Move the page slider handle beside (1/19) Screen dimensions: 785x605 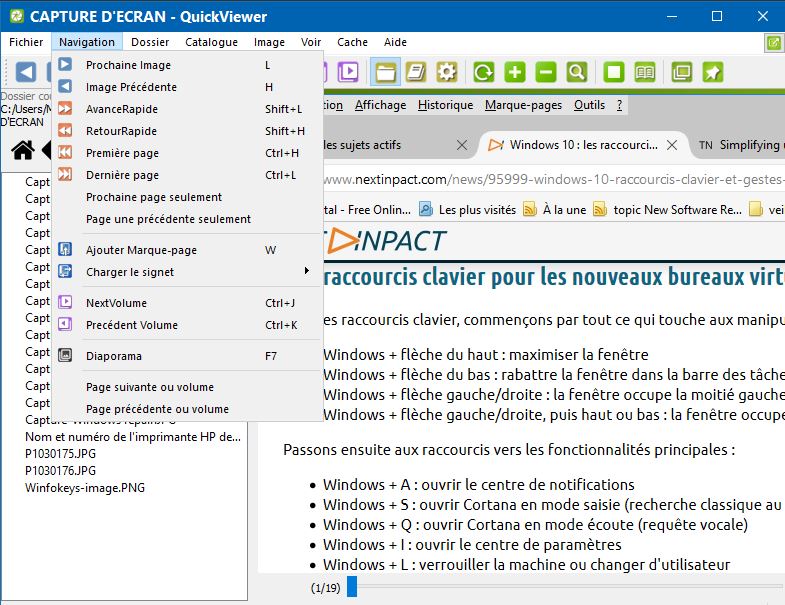[x=352, y=586]
